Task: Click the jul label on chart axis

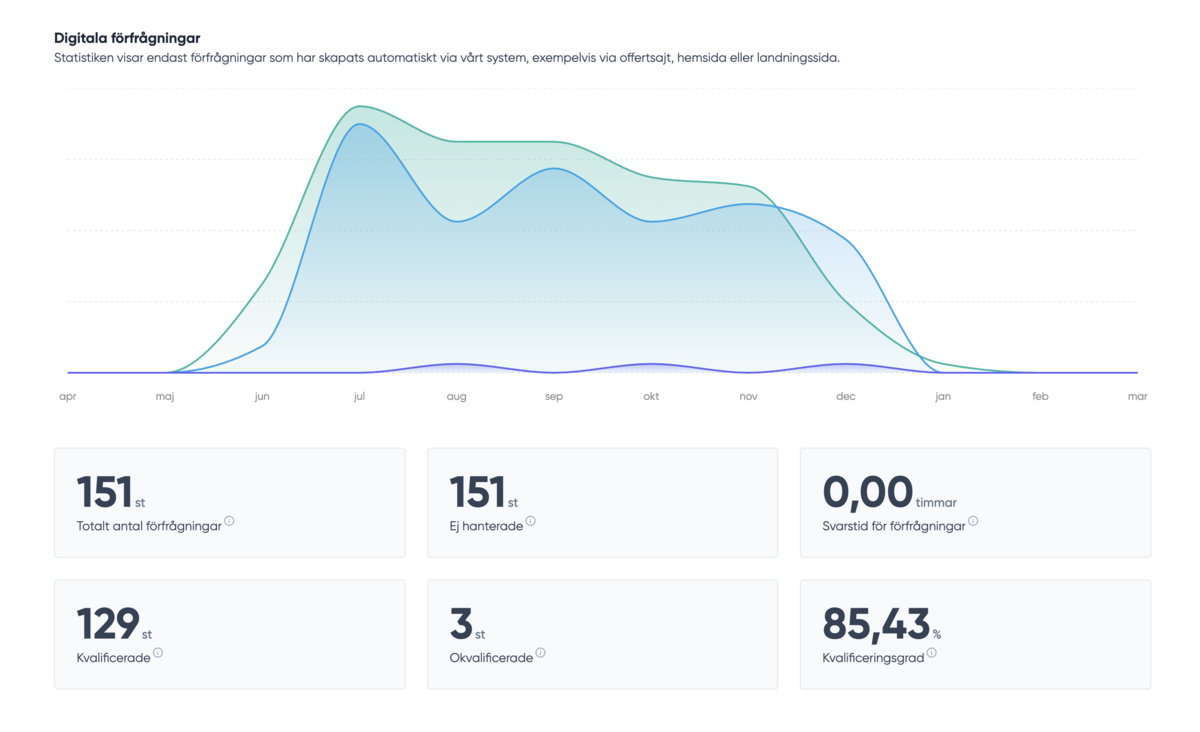Action: point(359,397)
